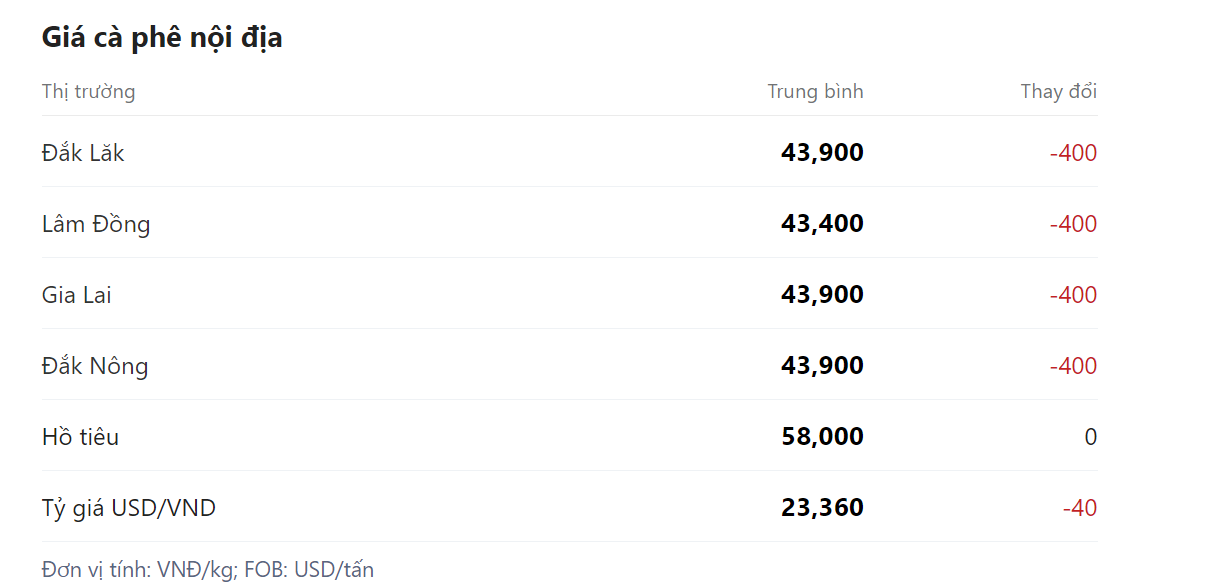Click Lâm Đồng average price 43,400

(x=822, y=224)
